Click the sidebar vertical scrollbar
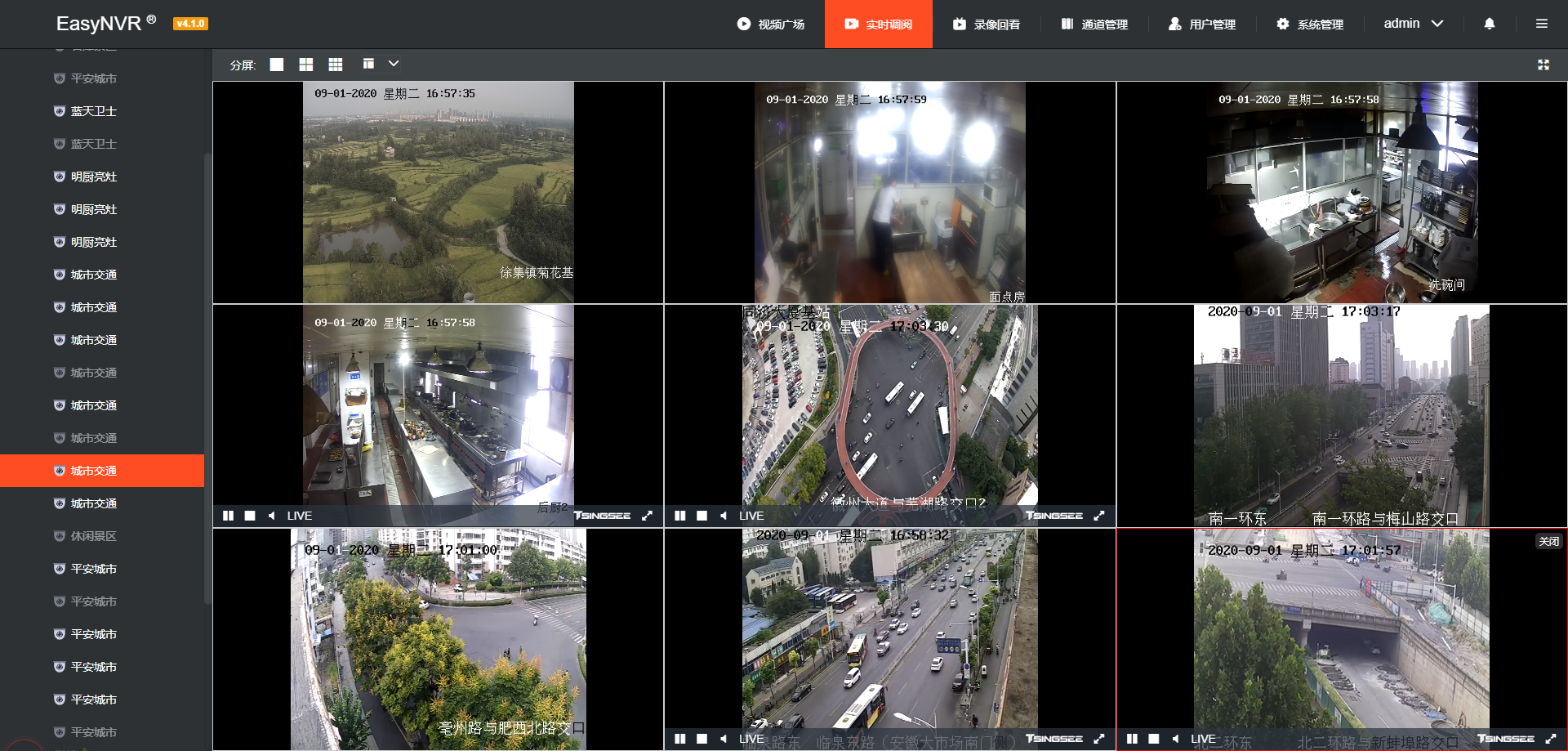The height and width of the screenshot is (751, 1568). tap(208, 378)
